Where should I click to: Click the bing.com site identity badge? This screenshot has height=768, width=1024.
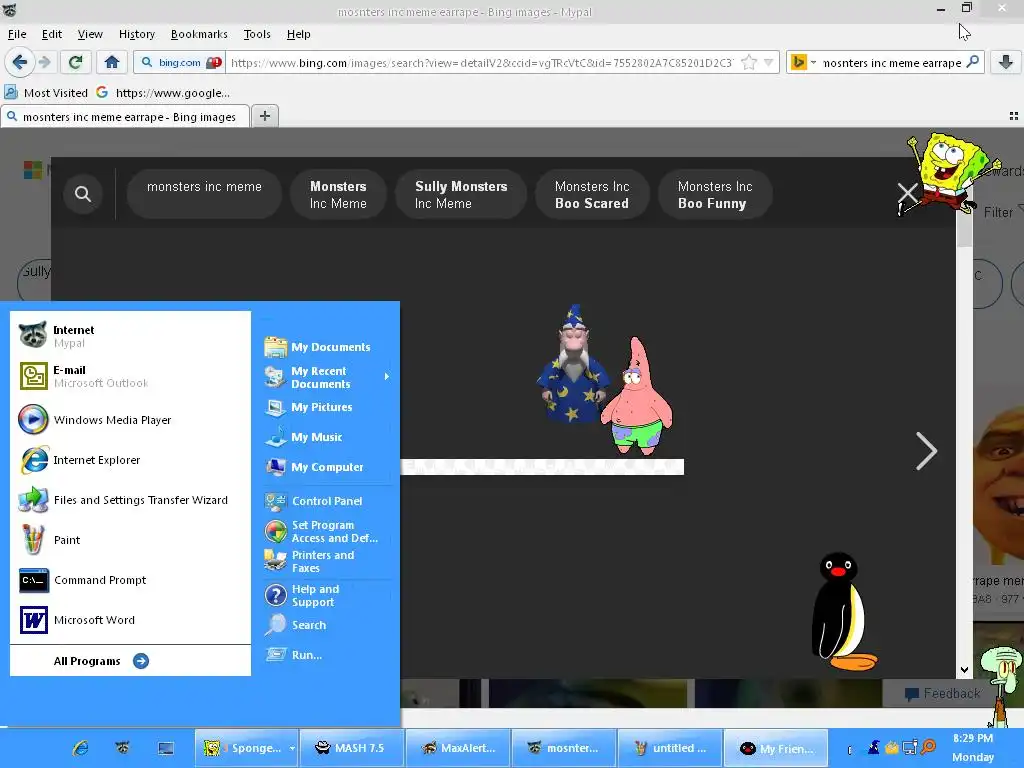tap(181, 63)
